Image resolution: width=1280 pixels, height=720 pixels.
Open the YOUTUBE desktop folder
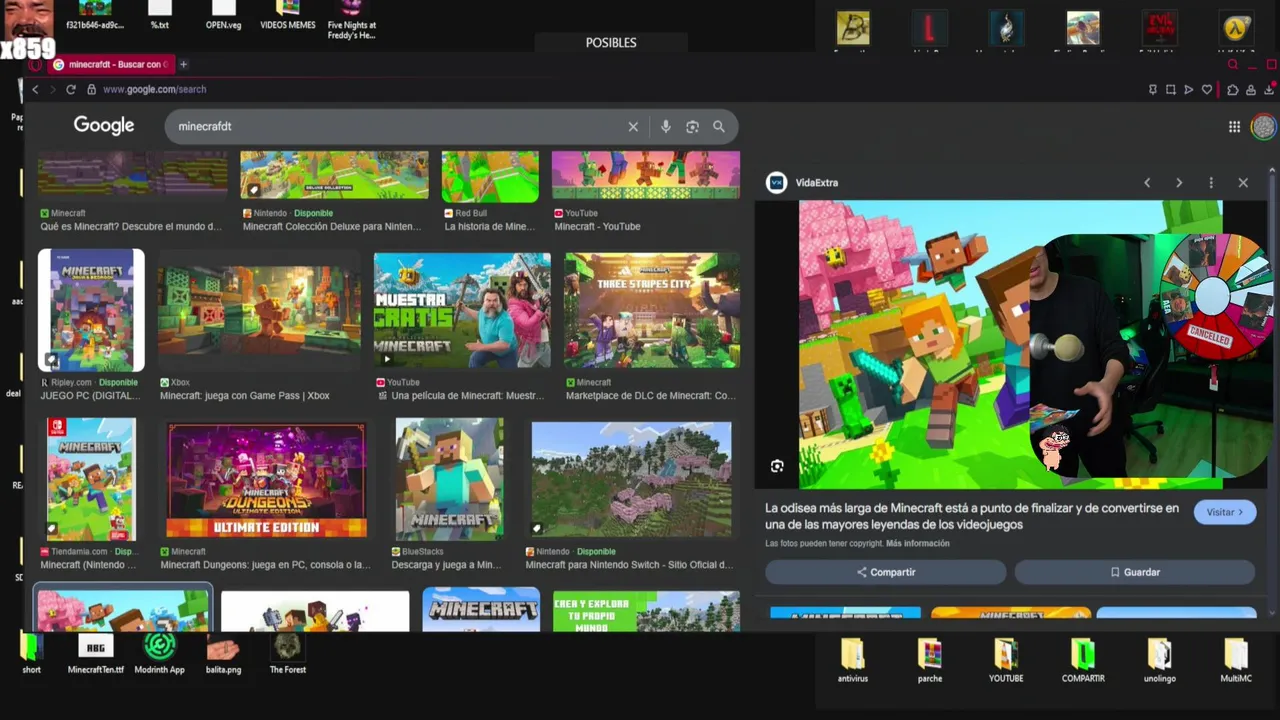[1006, 661]
